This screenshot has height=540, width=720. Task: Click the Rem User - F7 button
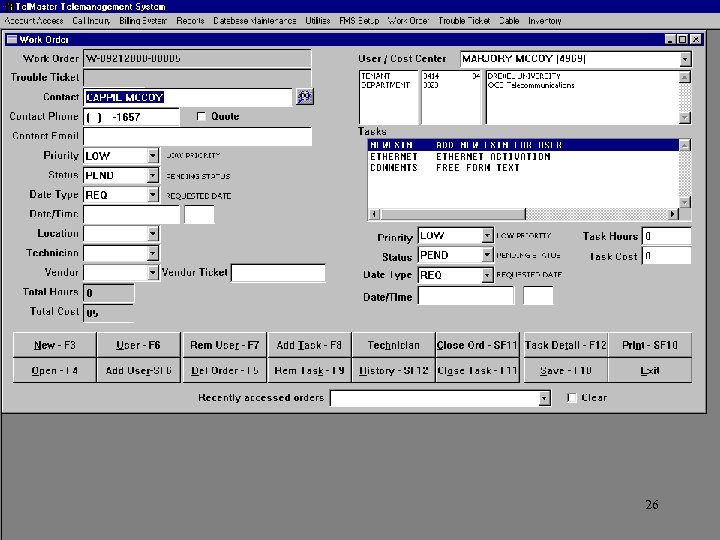(x=224, y=345)
